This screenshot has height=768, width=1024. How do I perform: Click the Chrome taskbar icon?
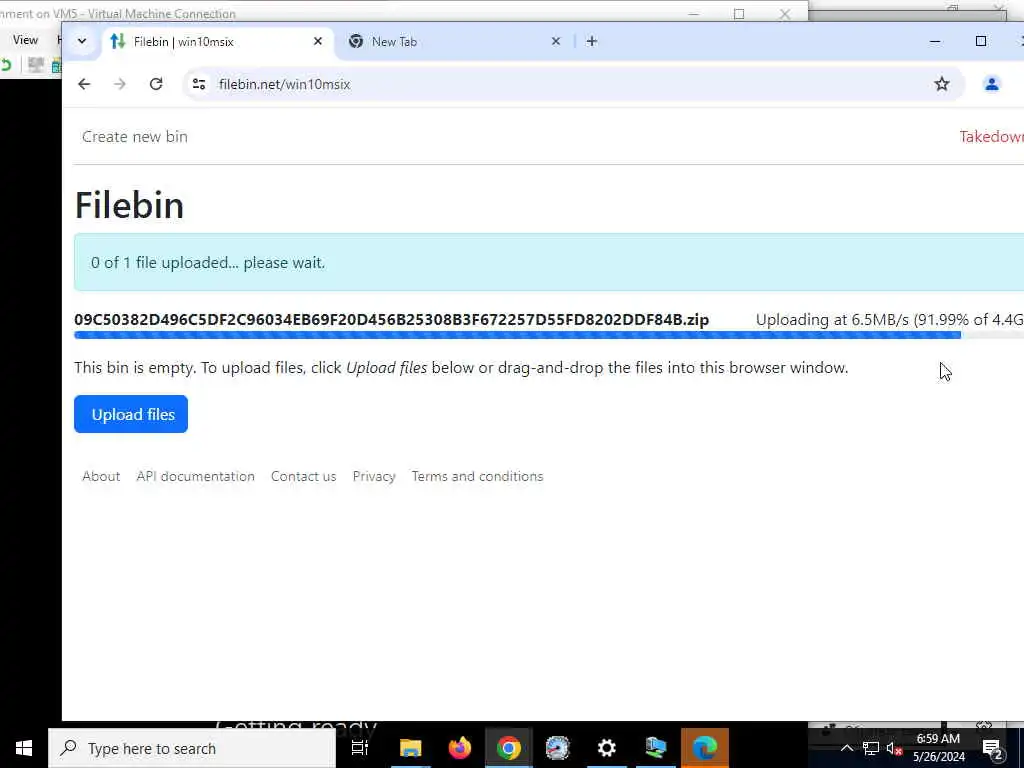tap(509, 748)
